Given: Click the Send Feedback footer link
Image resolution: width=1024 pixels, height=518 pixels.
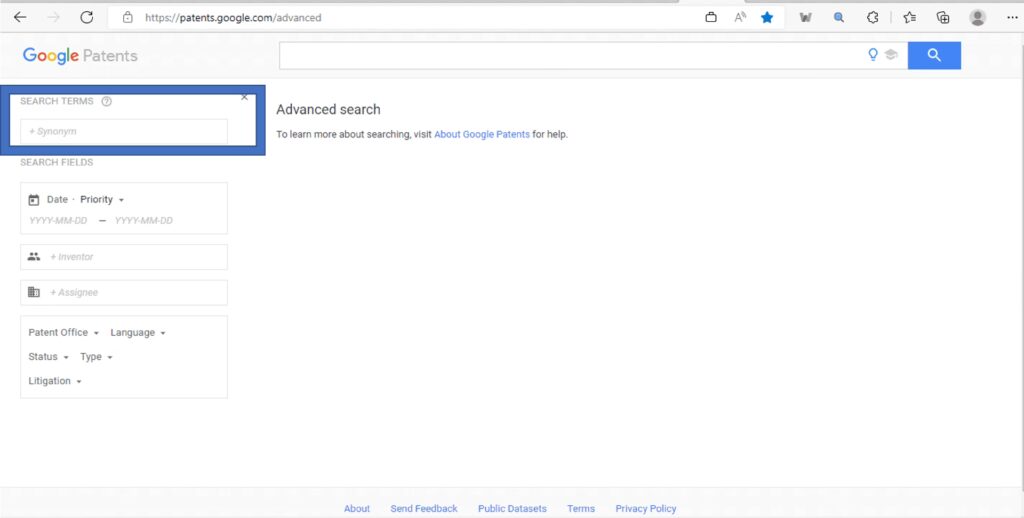Looking at the screenshot, I should (424, 509).
